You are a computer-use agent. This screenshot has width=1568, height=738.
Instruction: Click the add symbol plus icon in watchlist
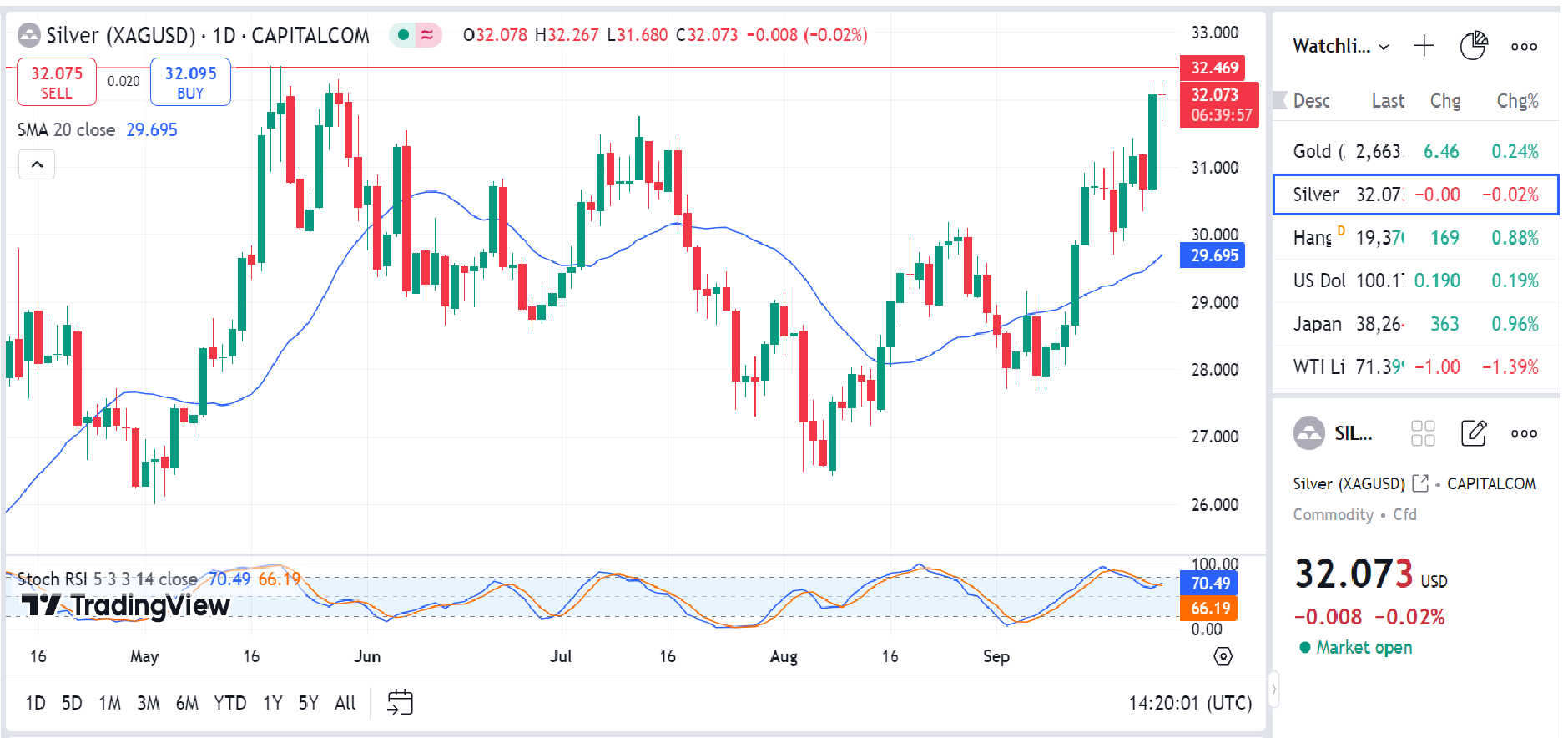1424,46
